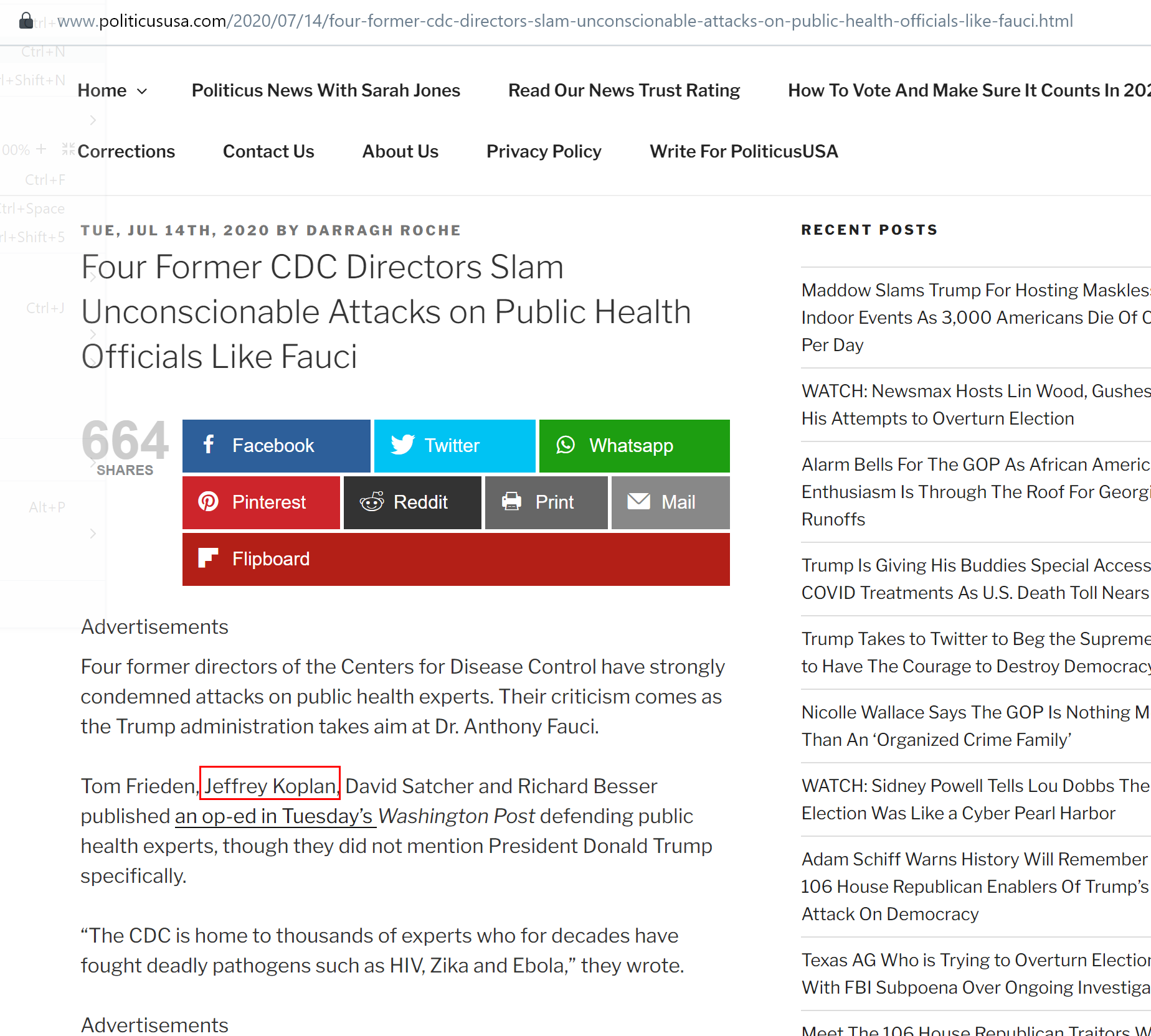1151x1036 pixels.
Task: Share article via Facebook button
Action: point(276,446)
